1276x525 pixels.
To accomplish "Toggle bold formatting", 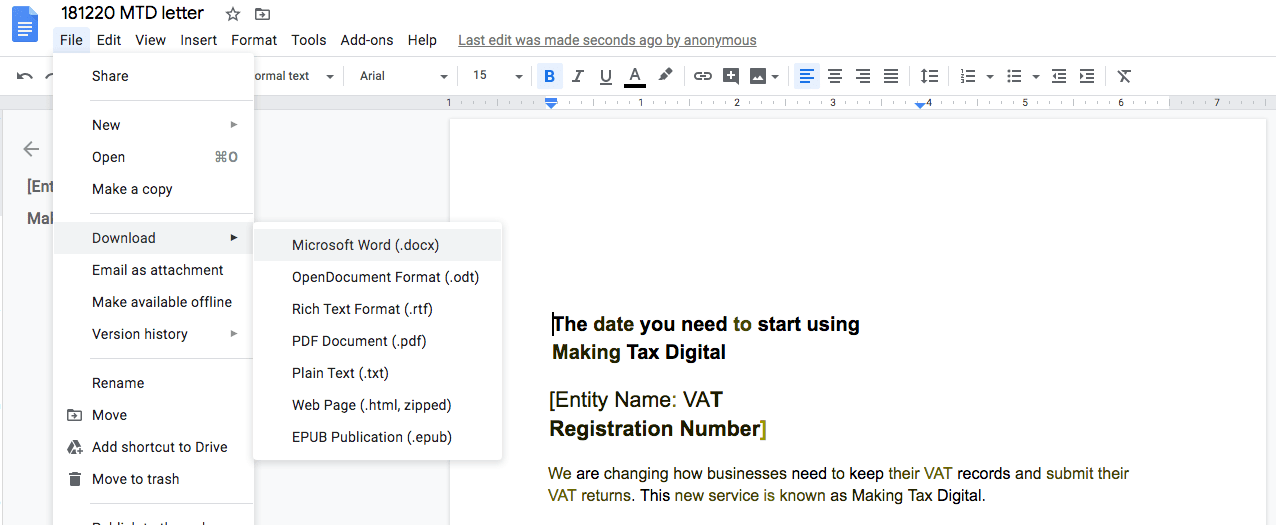I will [549, 76].
